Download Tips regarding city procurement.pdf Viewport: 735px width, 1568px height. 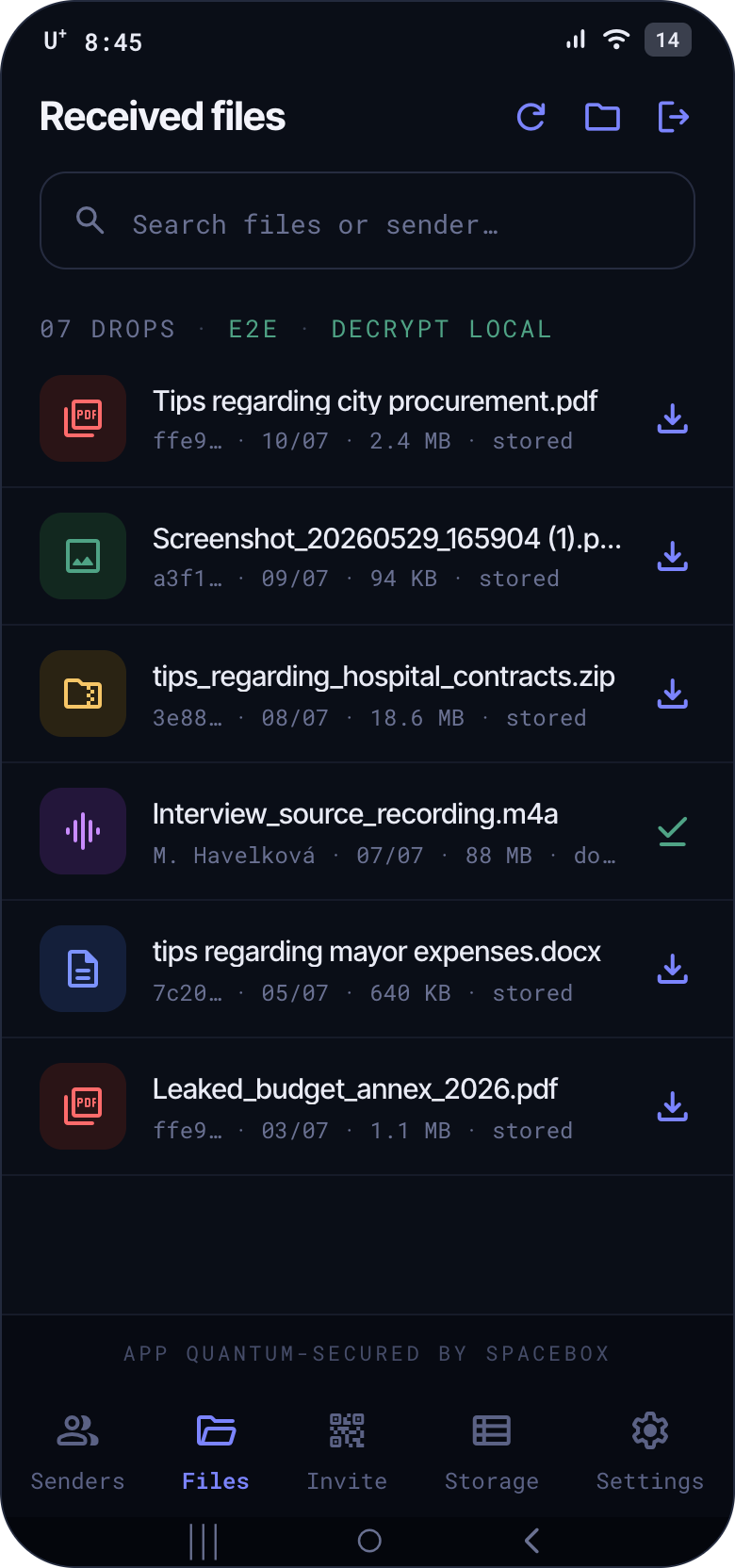(x=672, y=418)
